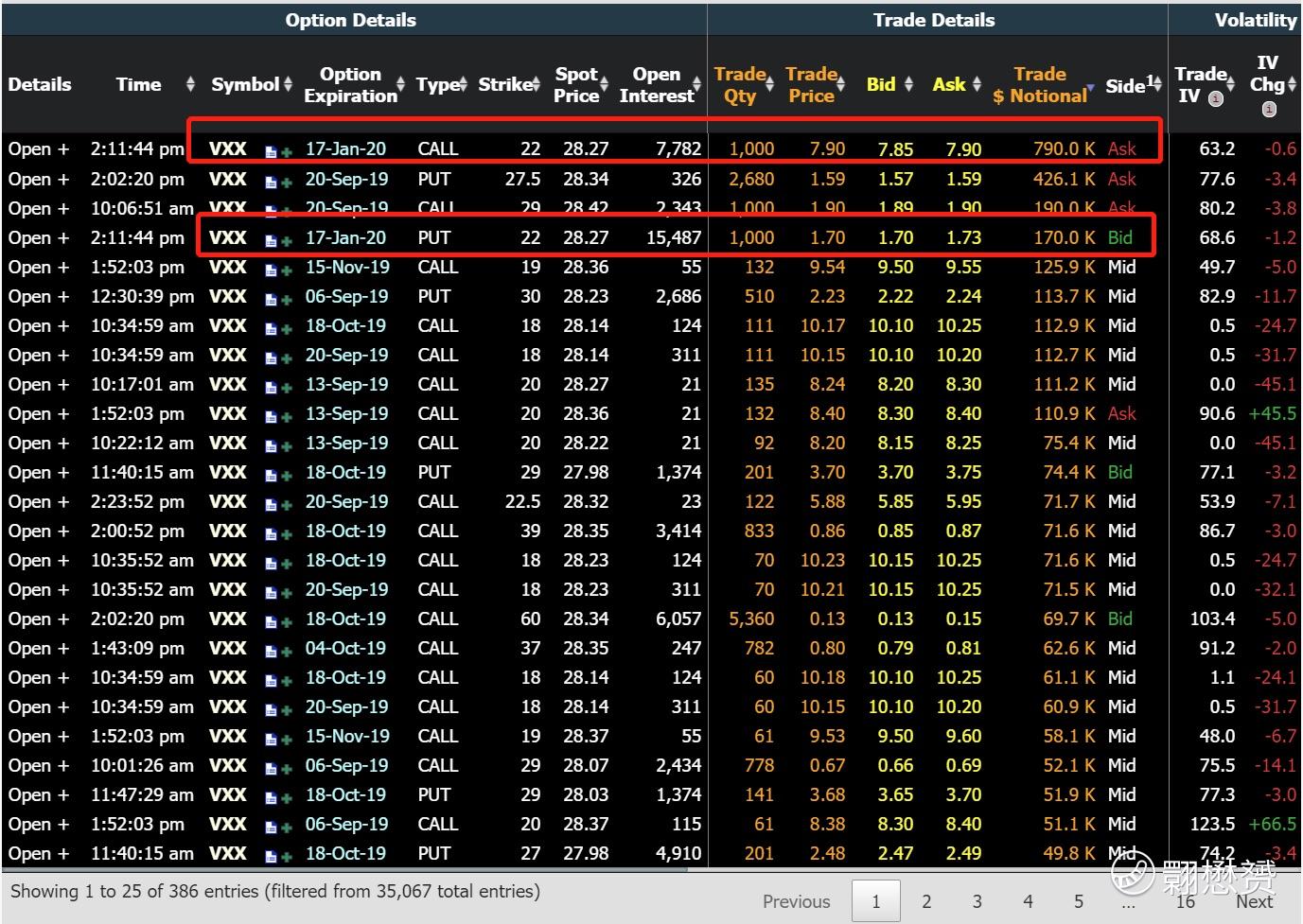Click green plus icon in 11:47:29 am row

click(286, 797)
